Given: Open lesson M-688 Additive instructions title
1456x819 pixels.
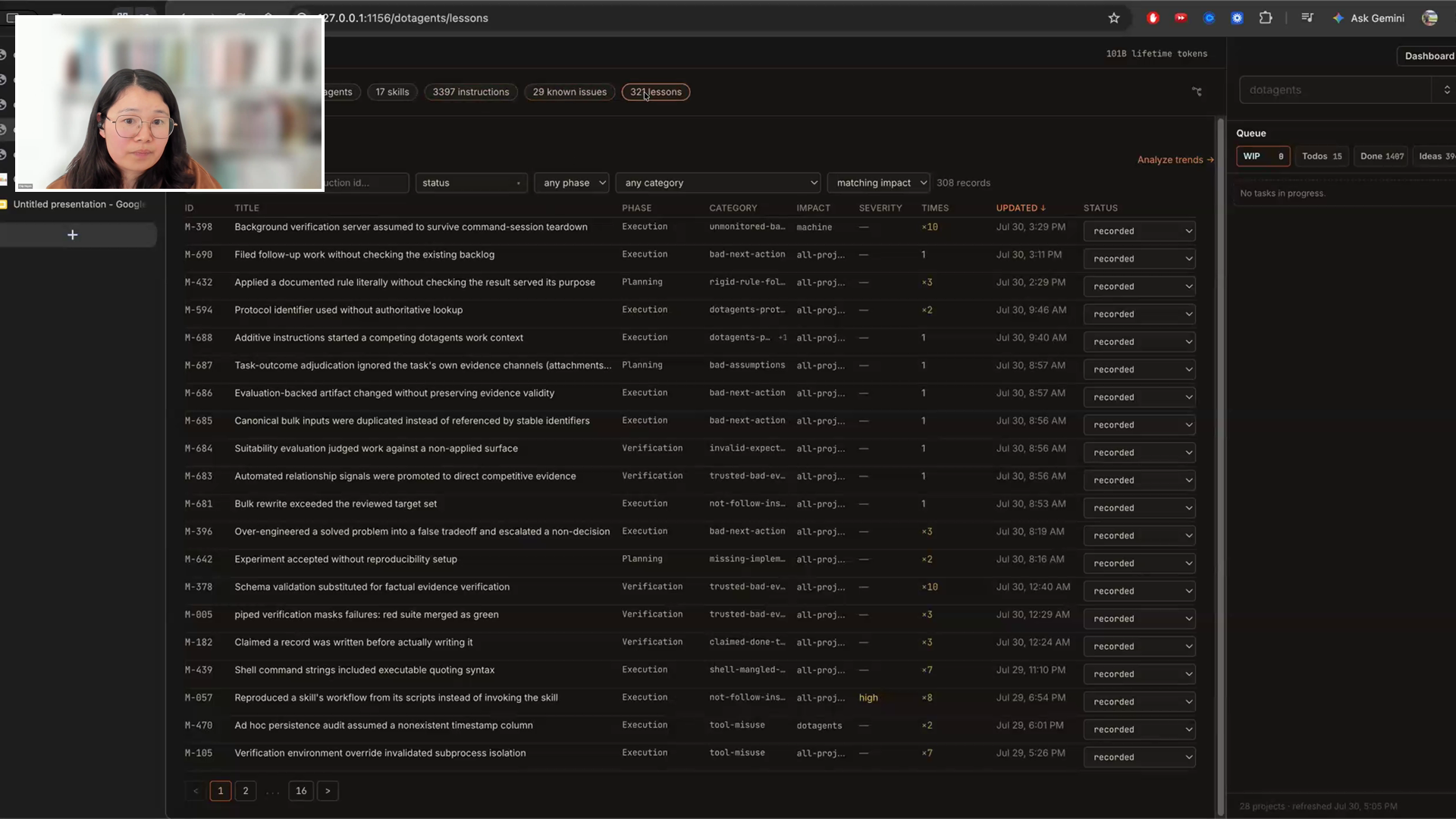Looking at the screenshot, I should point(378,337).
